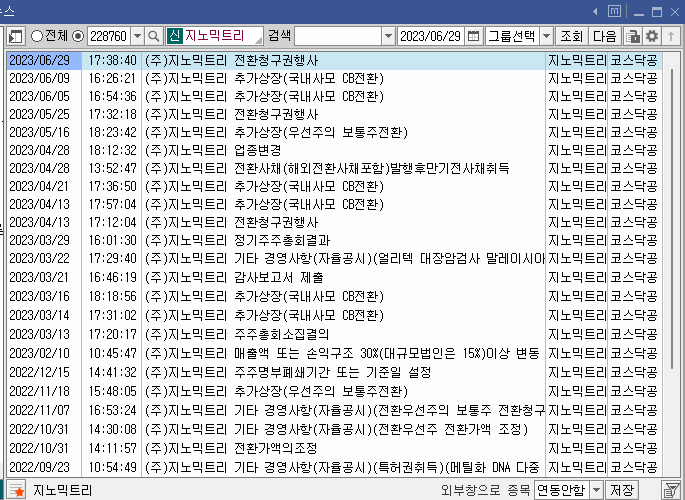Image resolution: width=685 pixels, height=500 pixels.
Task: Toggle the side panel layout icon
Action: pos(15,36)
